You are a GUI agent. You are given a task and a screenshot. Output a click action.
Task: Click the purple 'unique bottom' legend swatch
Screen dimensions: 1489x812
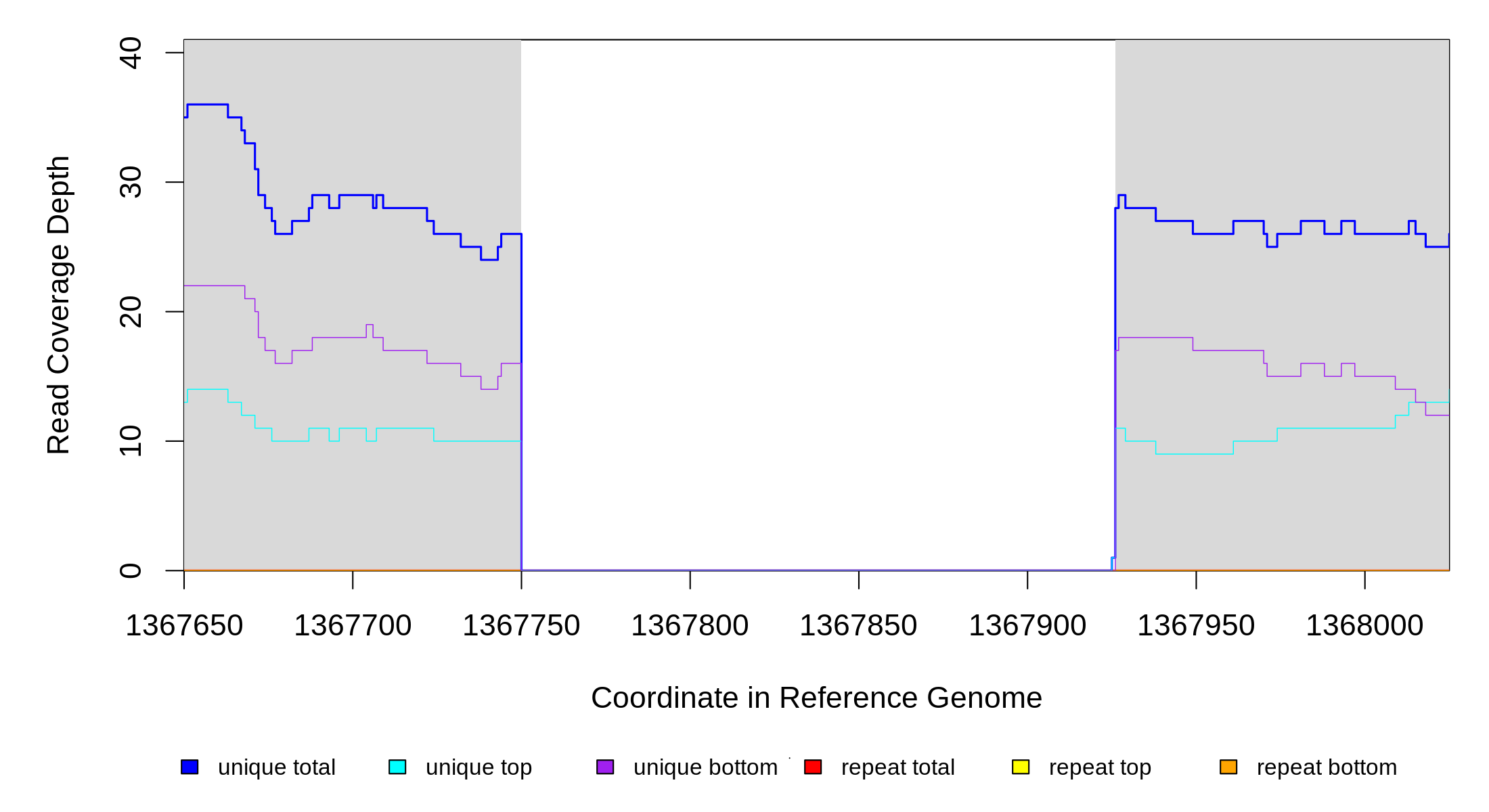(605, 767)
